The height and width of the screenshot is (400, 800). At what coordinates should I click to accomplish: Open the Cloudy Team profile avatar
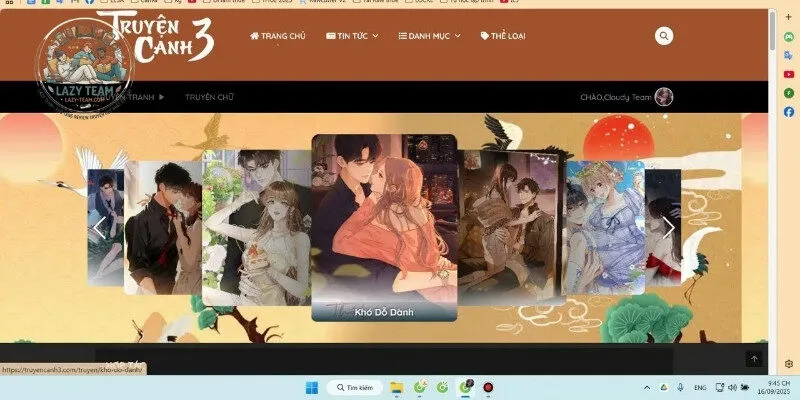pyautogui.click(x=664, y=97)
